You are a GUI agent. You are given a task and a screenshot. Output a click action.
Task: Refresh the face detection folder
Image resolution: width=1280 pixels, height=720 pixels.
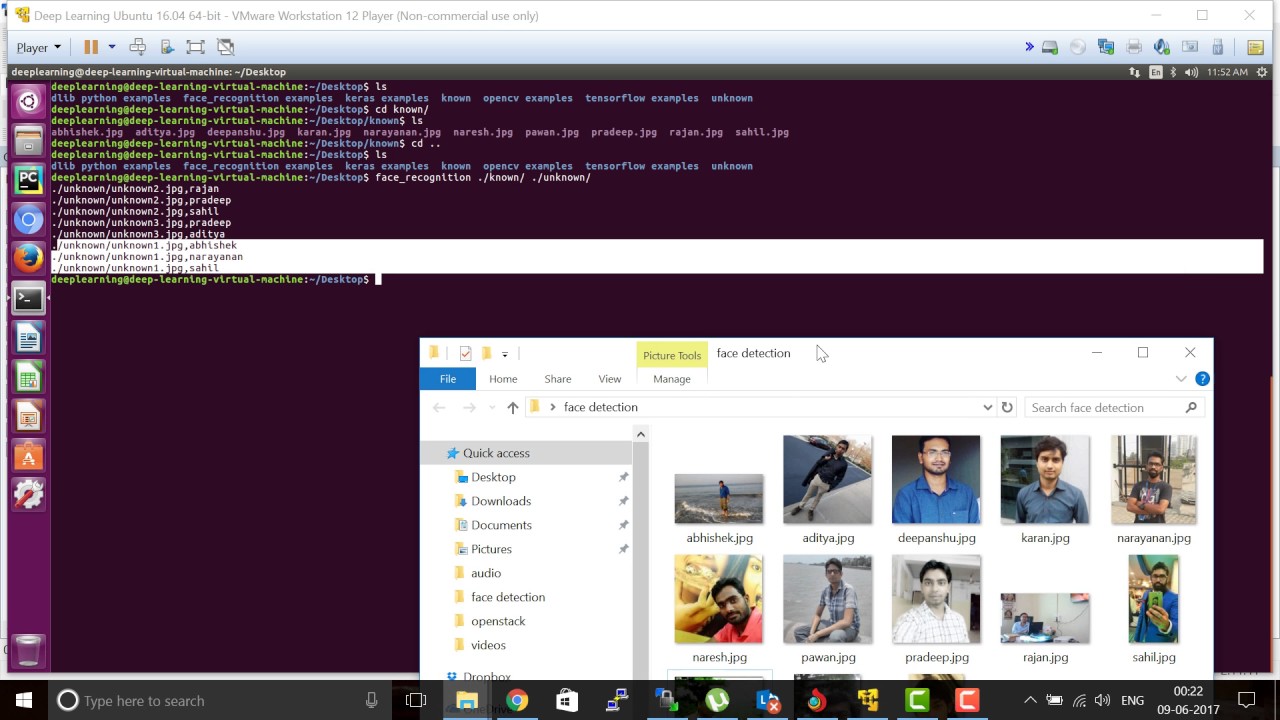click(1007, 407)
